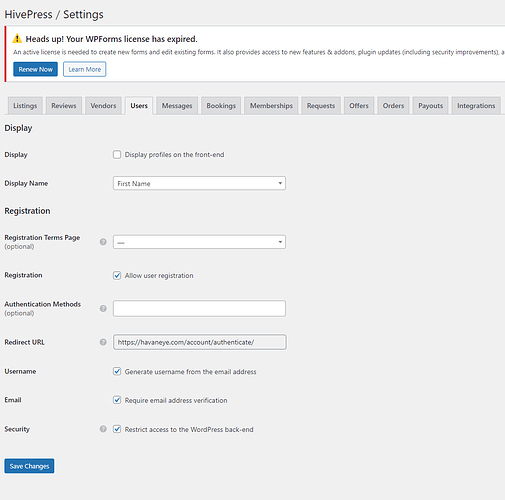505x500 pixels.
Task: Select the Users tab
Action: (x=139, y=106)
